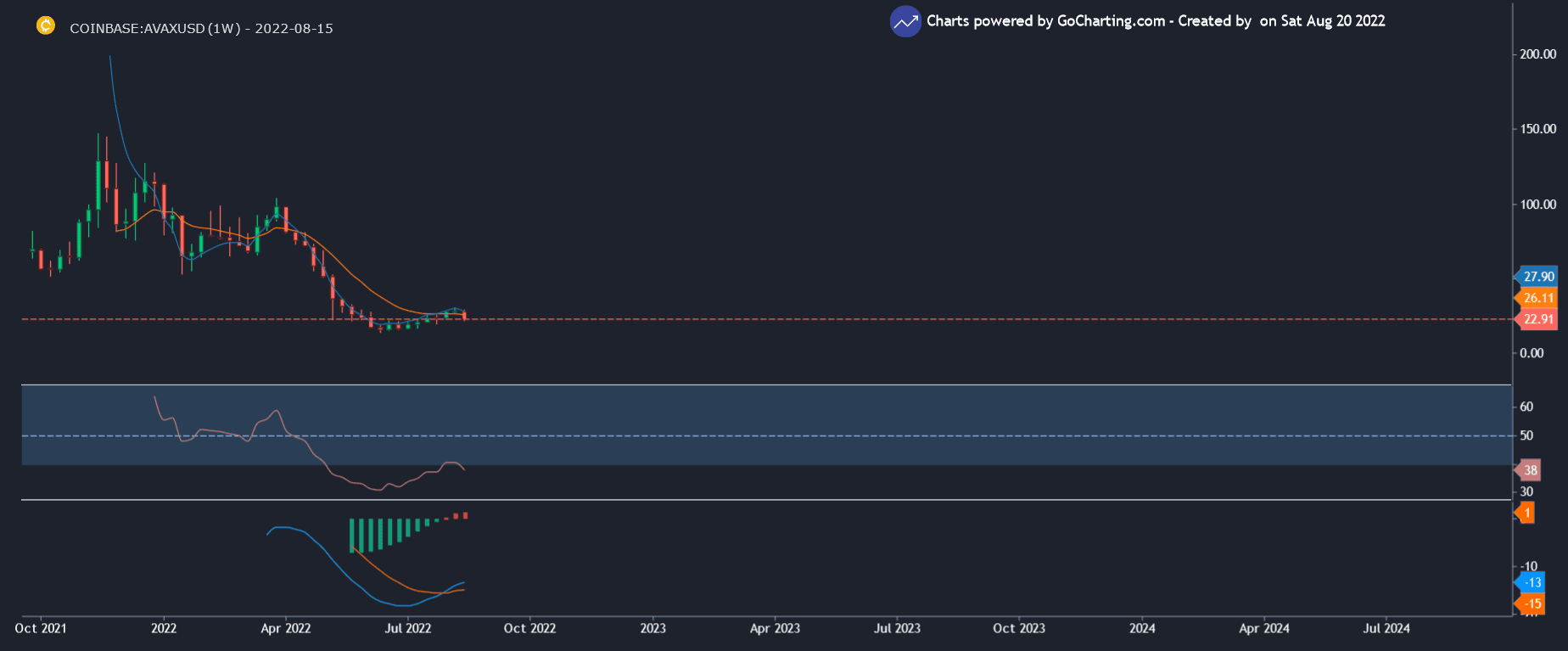This screenshot has width=1568, height=651.
Task: Select the Apr 2023 time axis label
Action: tap(775, 629)
